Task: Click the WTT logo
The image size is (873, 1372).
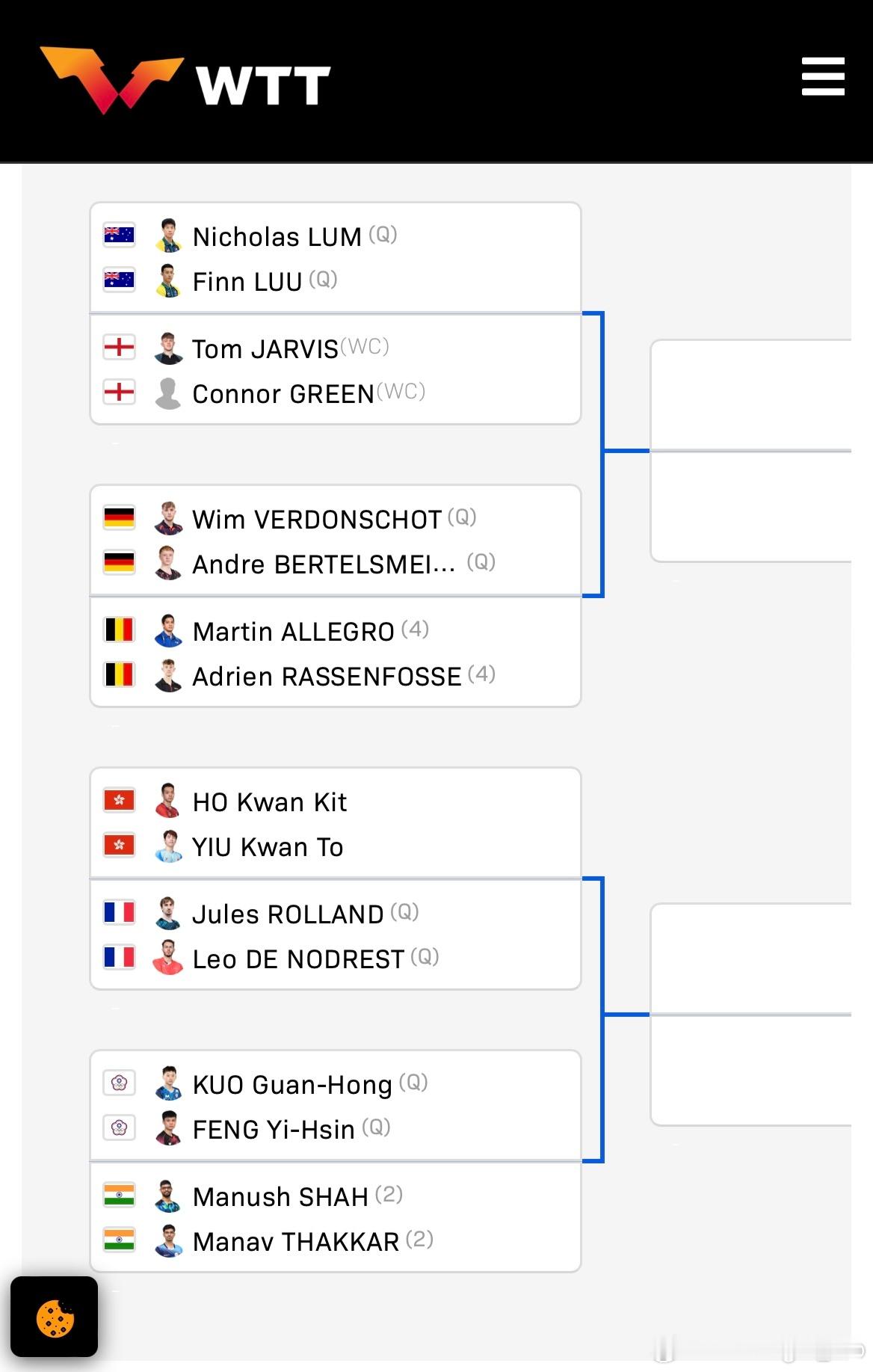Action: 185,81
